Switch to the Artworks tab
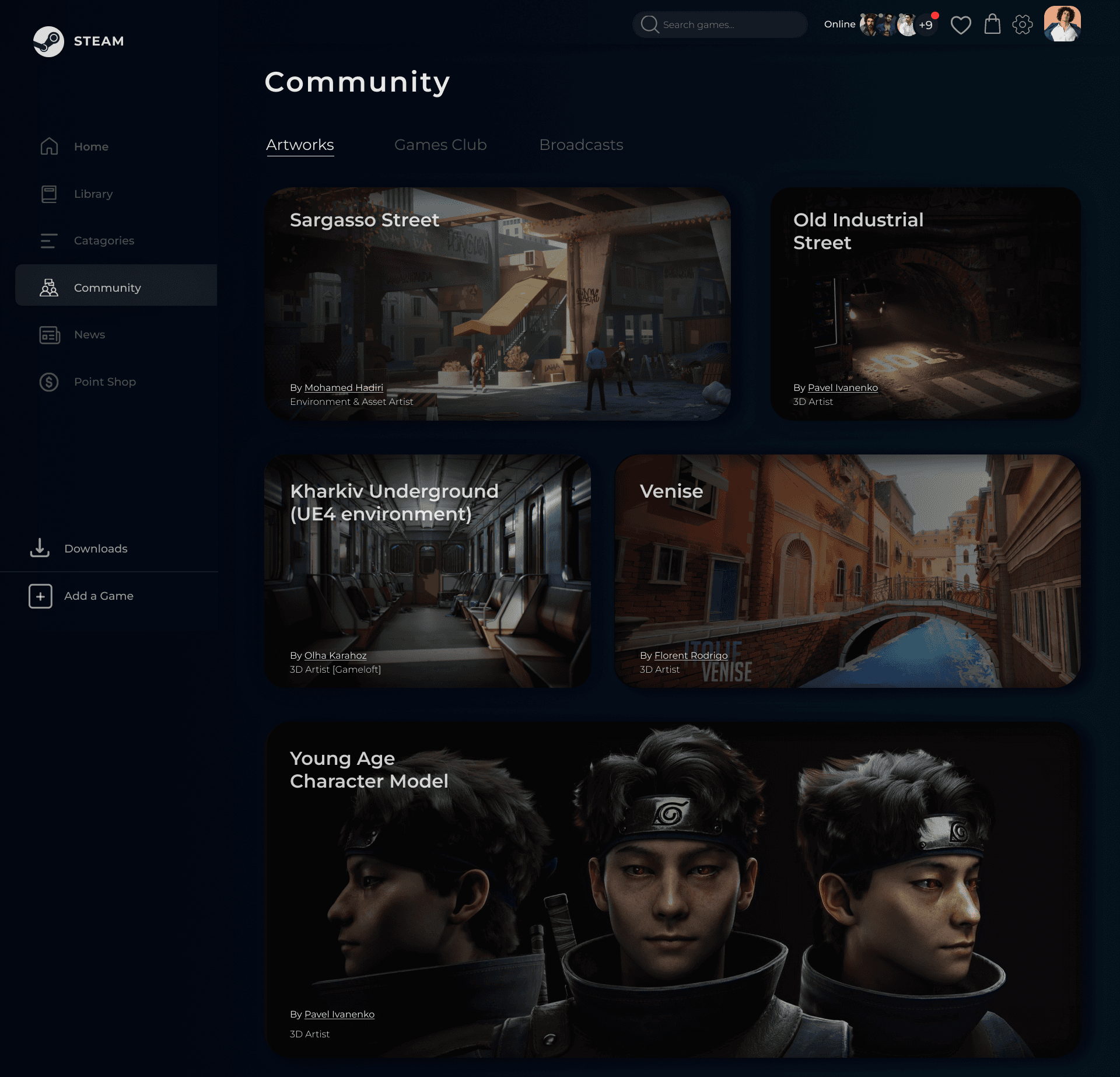Viewport: 1120px width, 1077px height. click(x=300, y=145)
